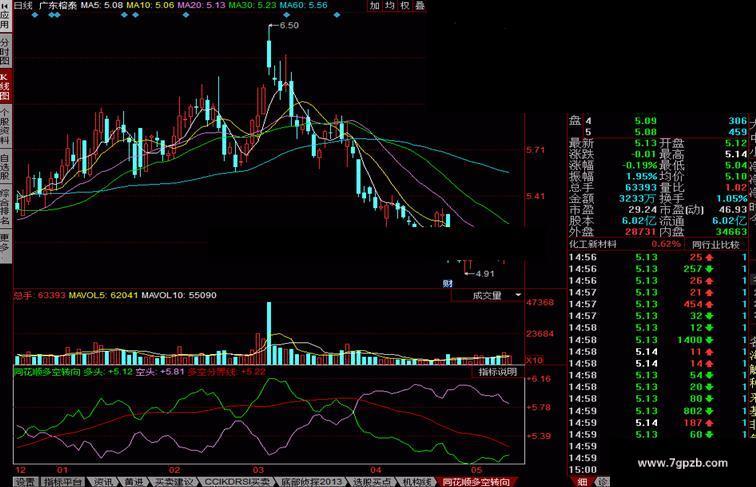Click the MA5: 5.08 indicator label

point(101,5)
